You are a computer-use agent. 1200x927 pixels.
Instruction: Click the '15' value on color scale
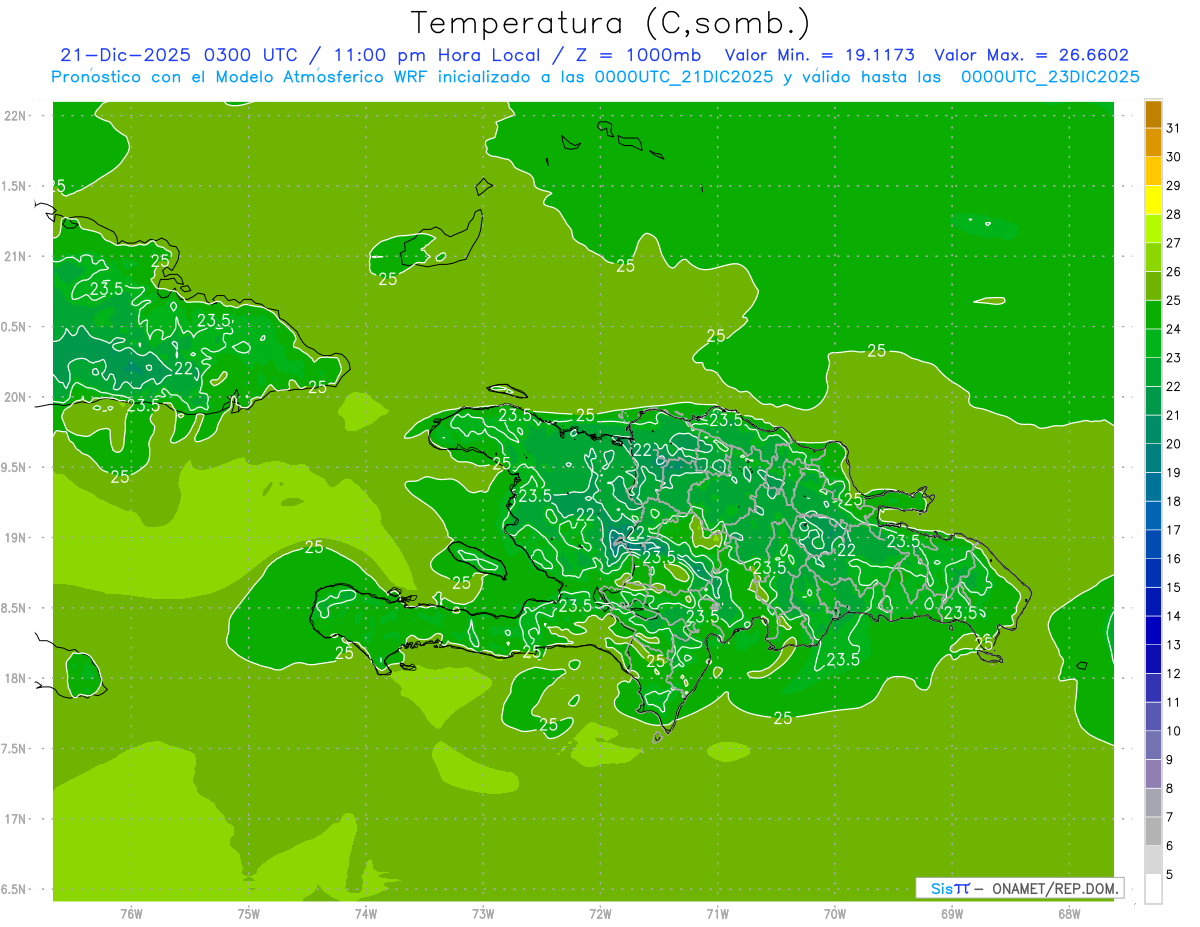[1173, 587]
